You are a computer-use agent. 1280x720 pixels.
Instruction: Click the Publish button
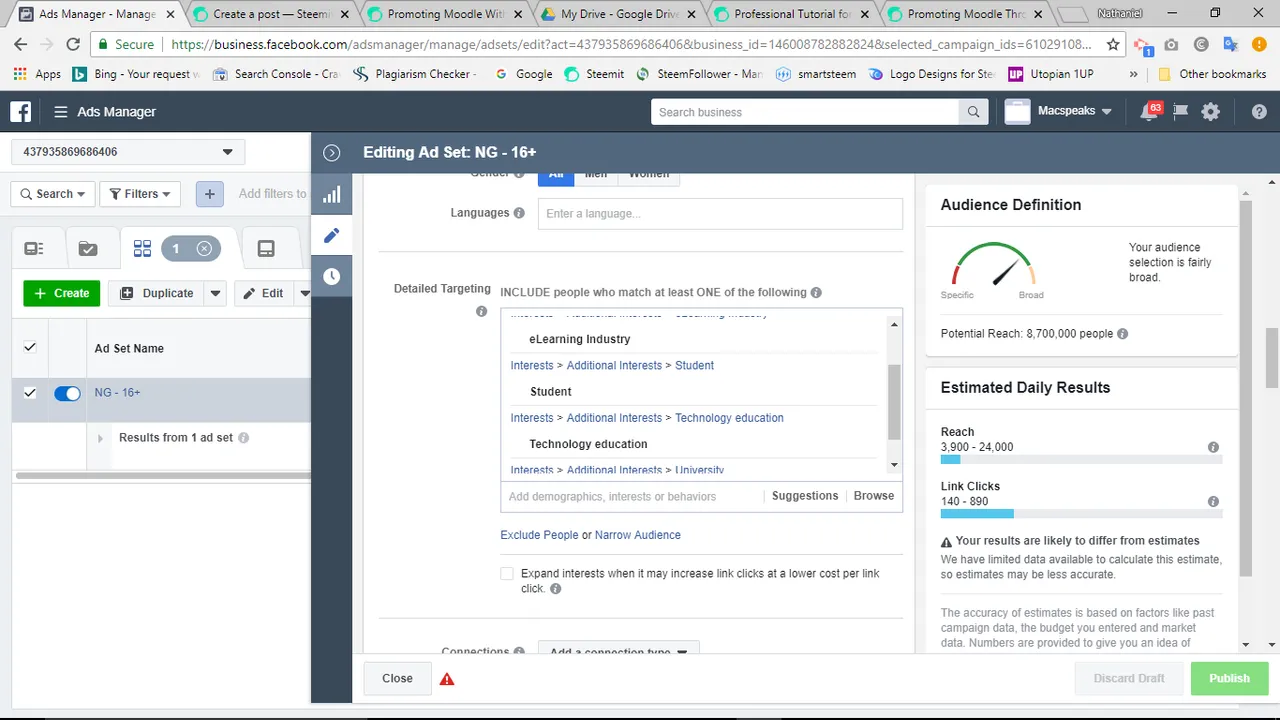click(x=1229, y=678)
